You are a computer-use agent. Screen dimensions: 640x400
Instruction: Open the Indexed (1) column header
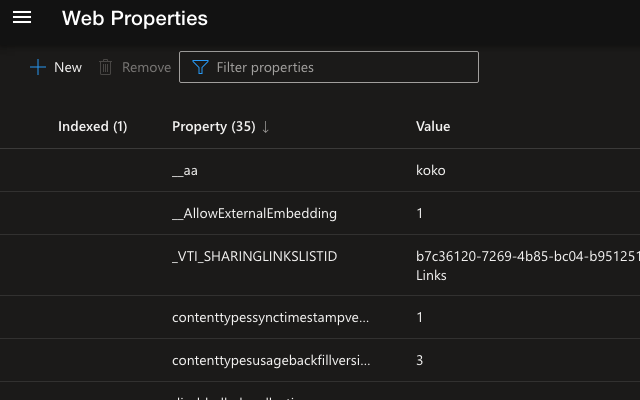click(x=92, y=127)
